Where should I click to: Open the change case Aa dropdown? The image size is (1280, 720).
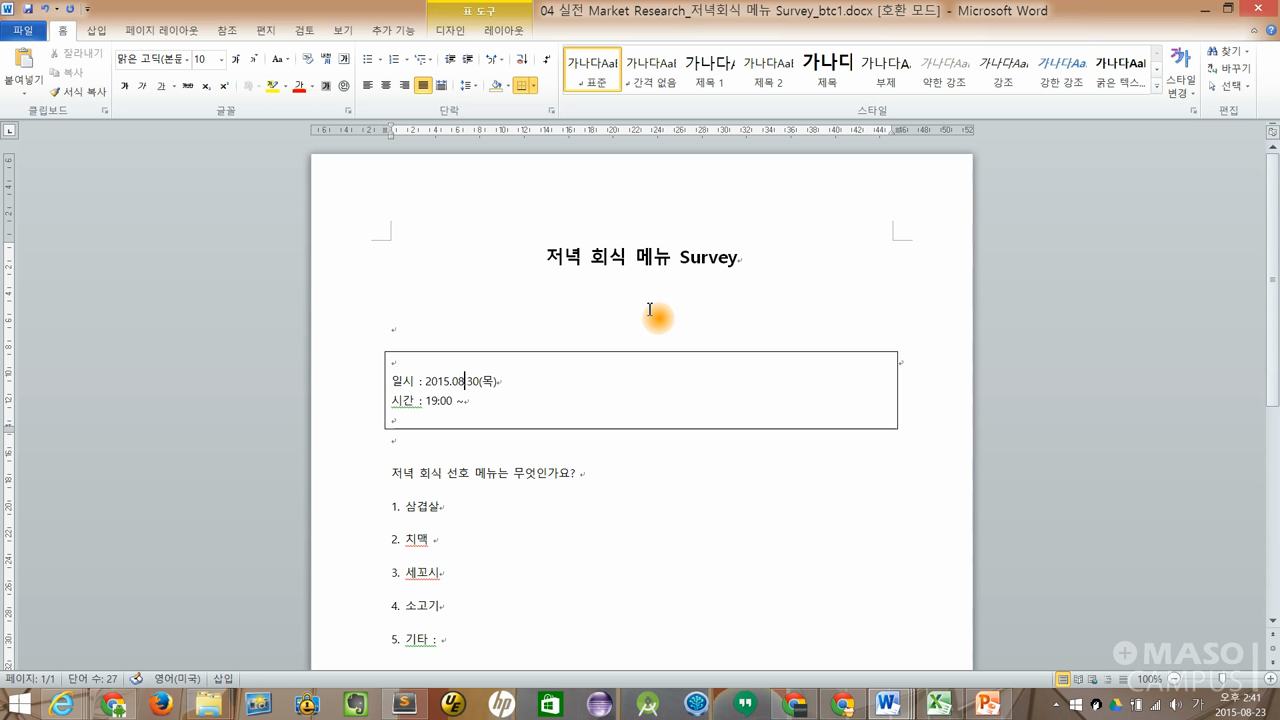(280, 59)
